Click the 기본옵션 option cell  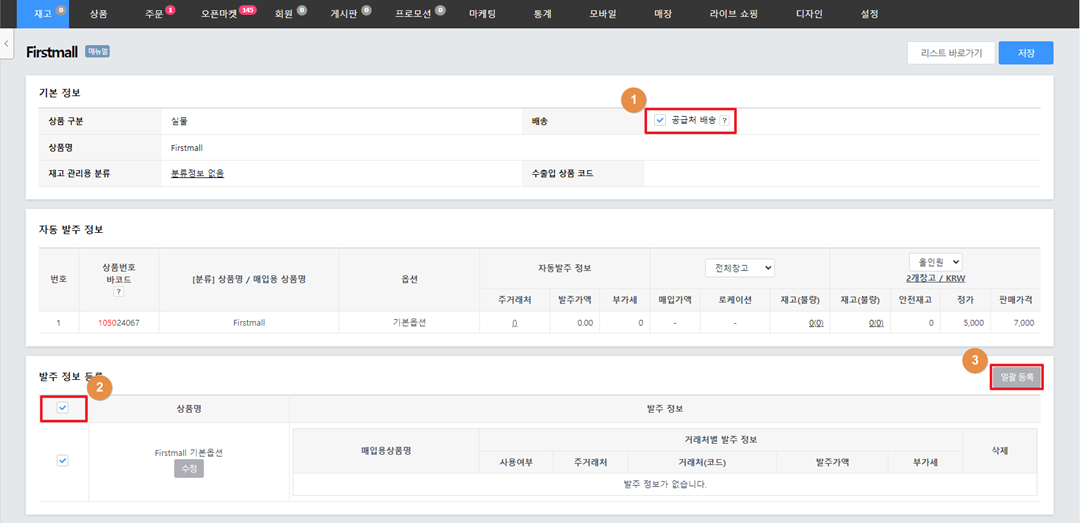(408, 322)
